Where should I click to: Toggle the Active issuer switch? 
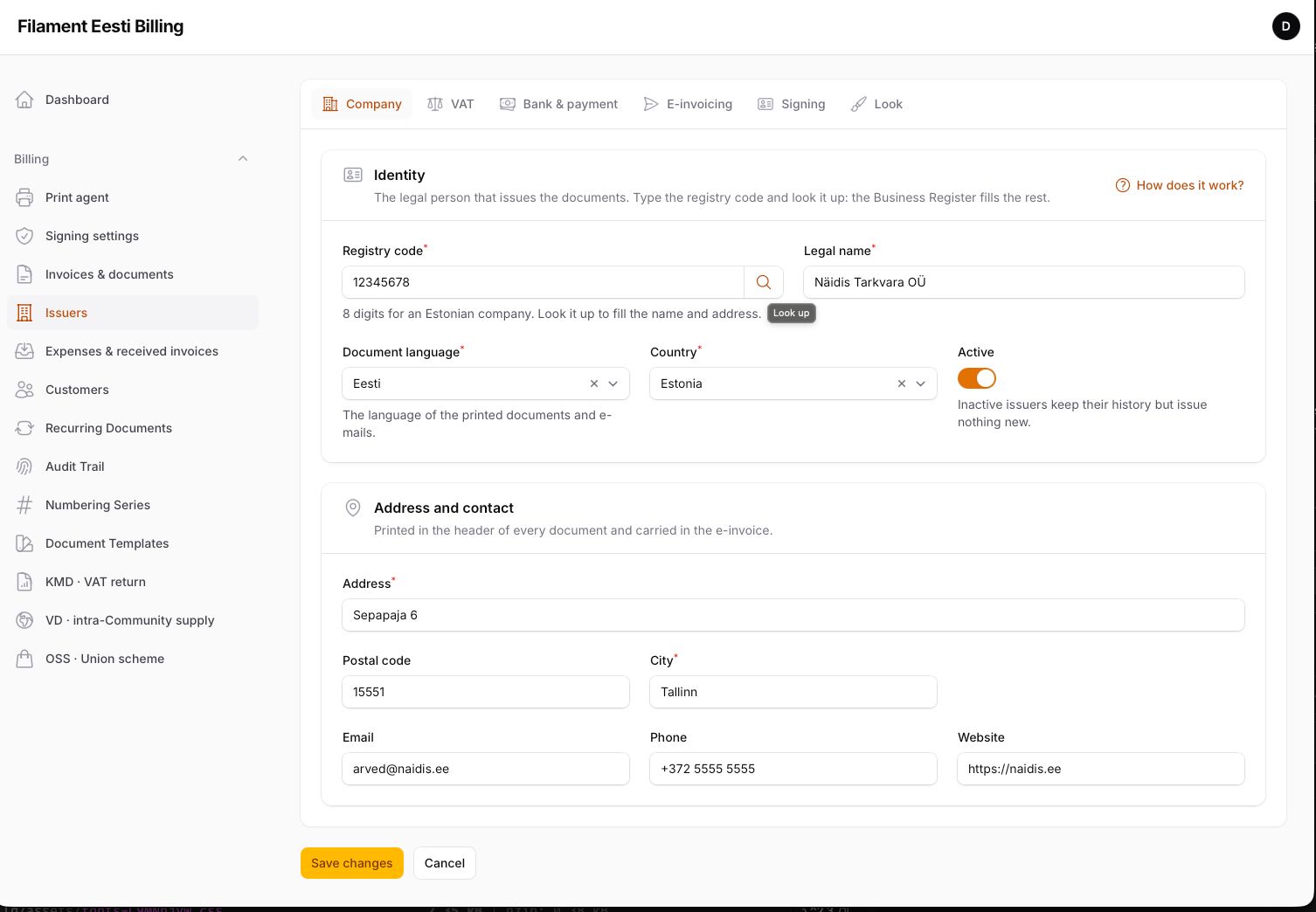point(977,378)
